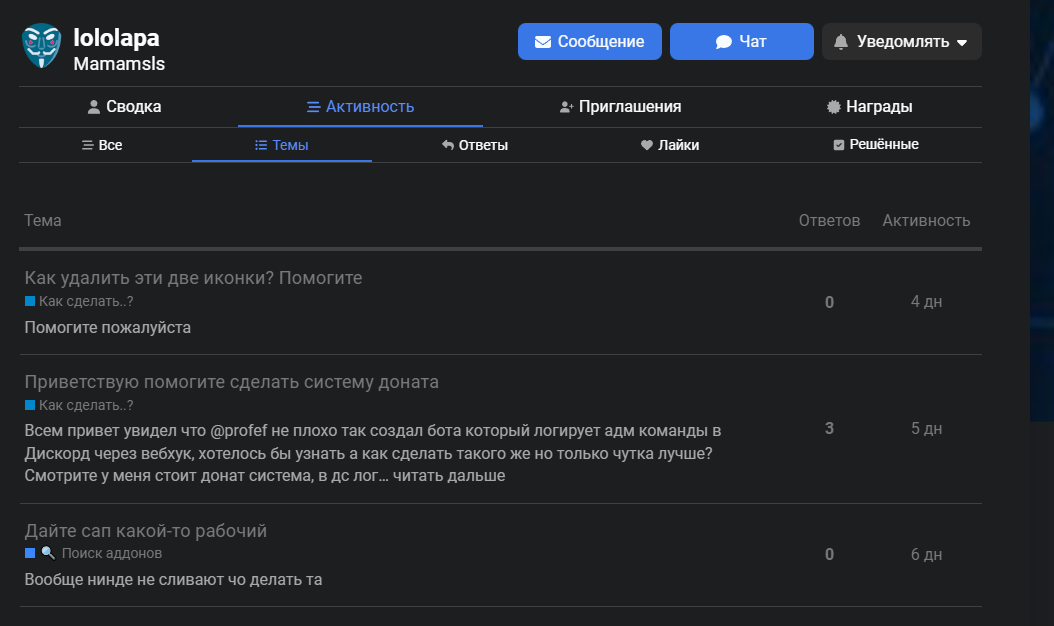Click the list icon beside Активность
Image resolution: width=1054 pixels, height=626 pixels.
(x=313, y=107)
